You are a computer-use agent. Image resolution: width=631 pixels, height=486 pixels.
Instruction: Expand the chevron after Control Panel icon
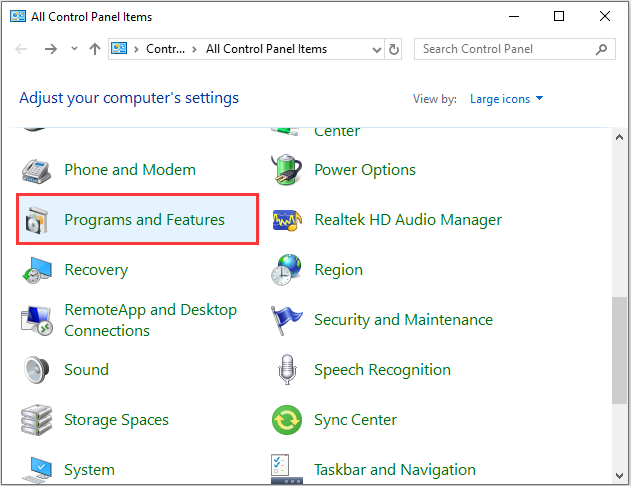136,49
